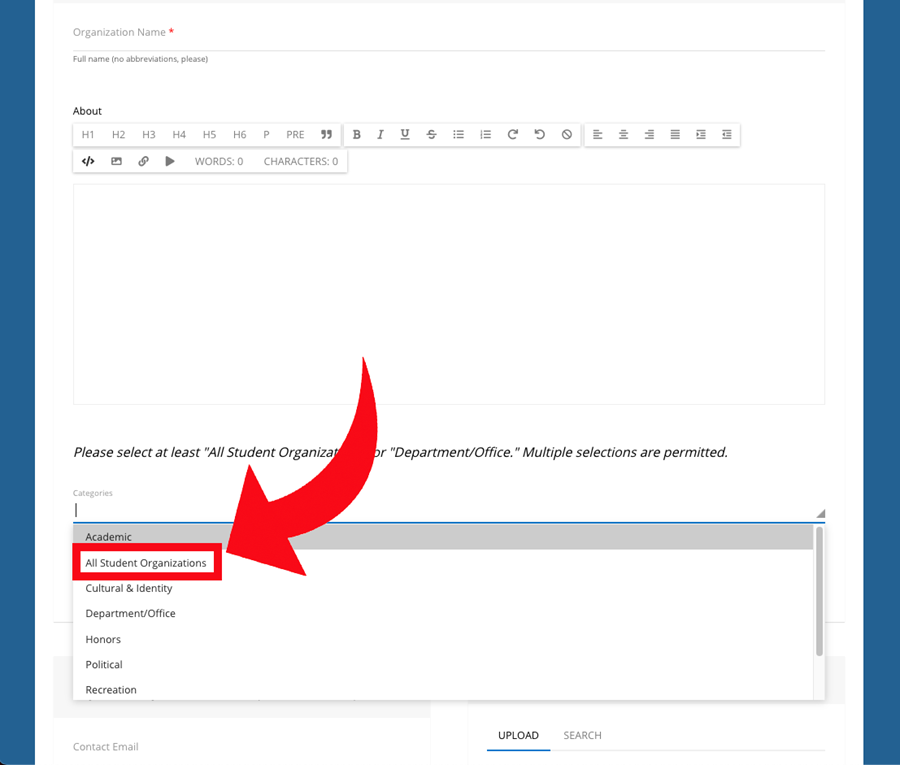Image resolution: width=900 pixels, height=765 pixels.
Task: Apply strikethrough text formatting
Action: point(431,135)
